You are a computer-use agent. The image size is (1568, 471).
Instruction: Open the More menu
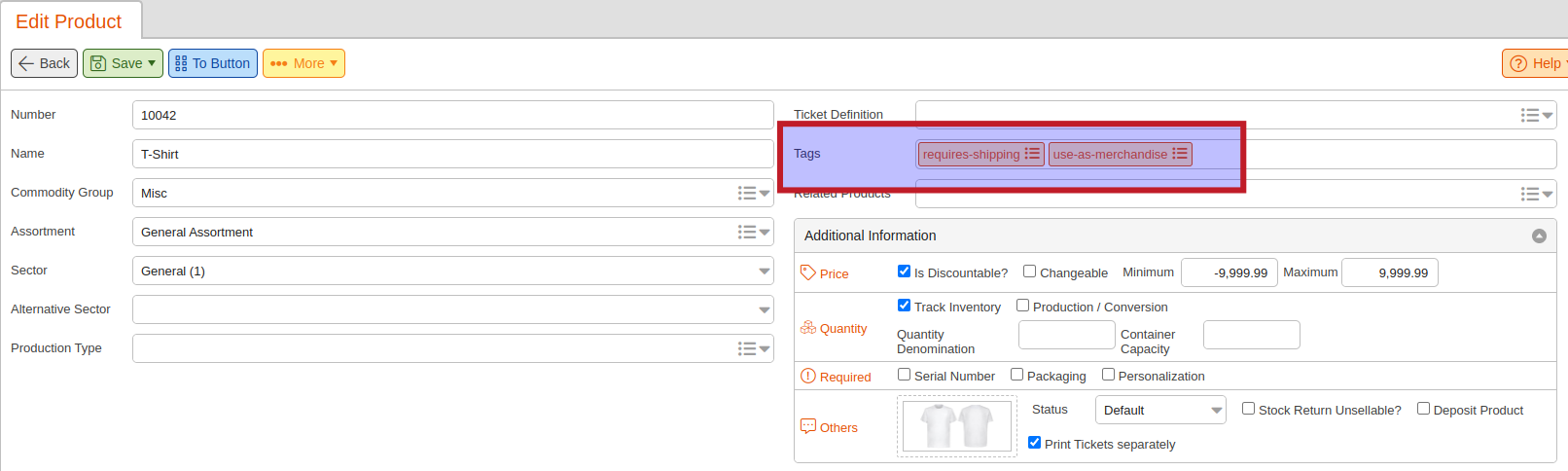coord(303,63)
